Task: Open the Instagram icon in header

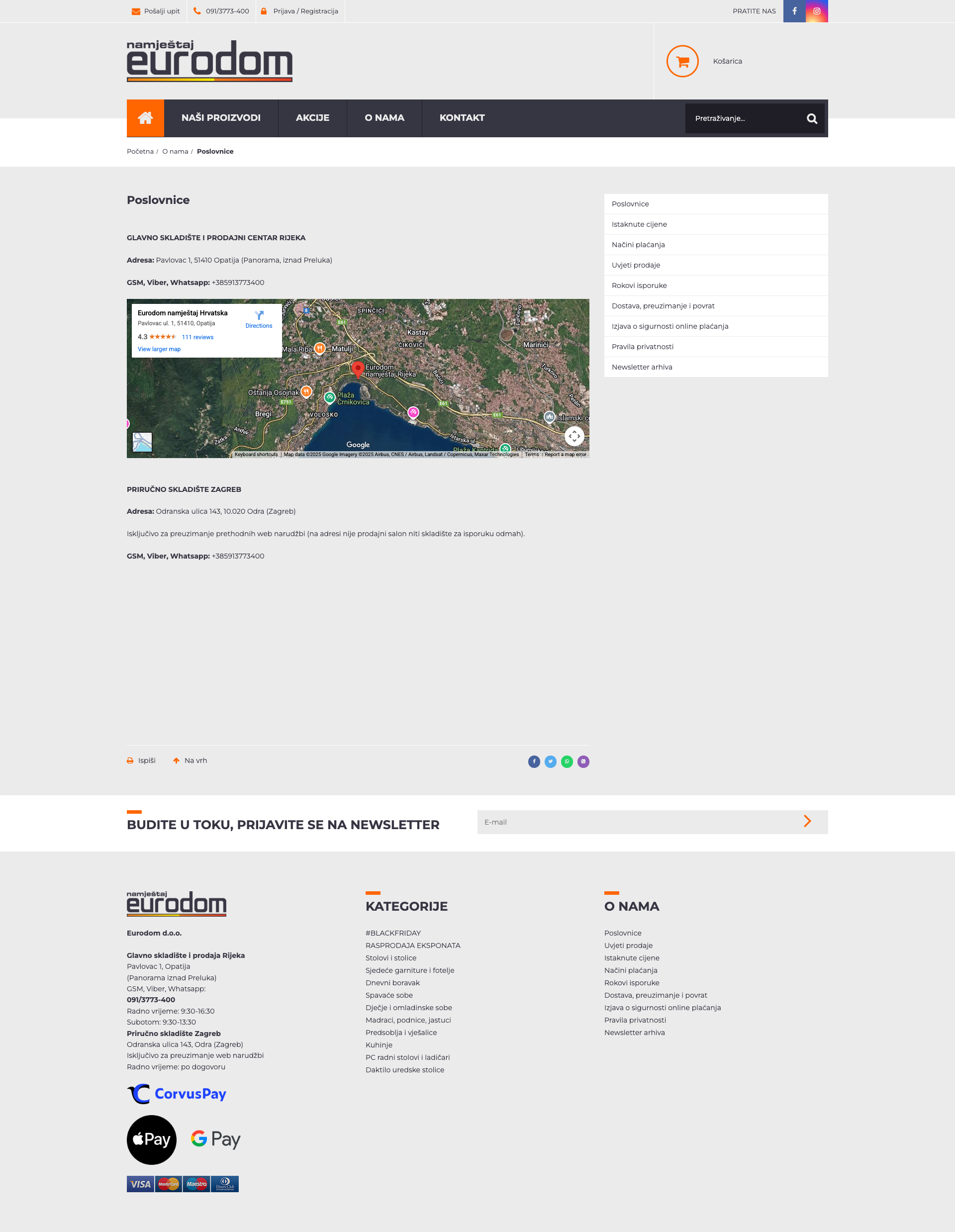Action: [x=816, y=11]
